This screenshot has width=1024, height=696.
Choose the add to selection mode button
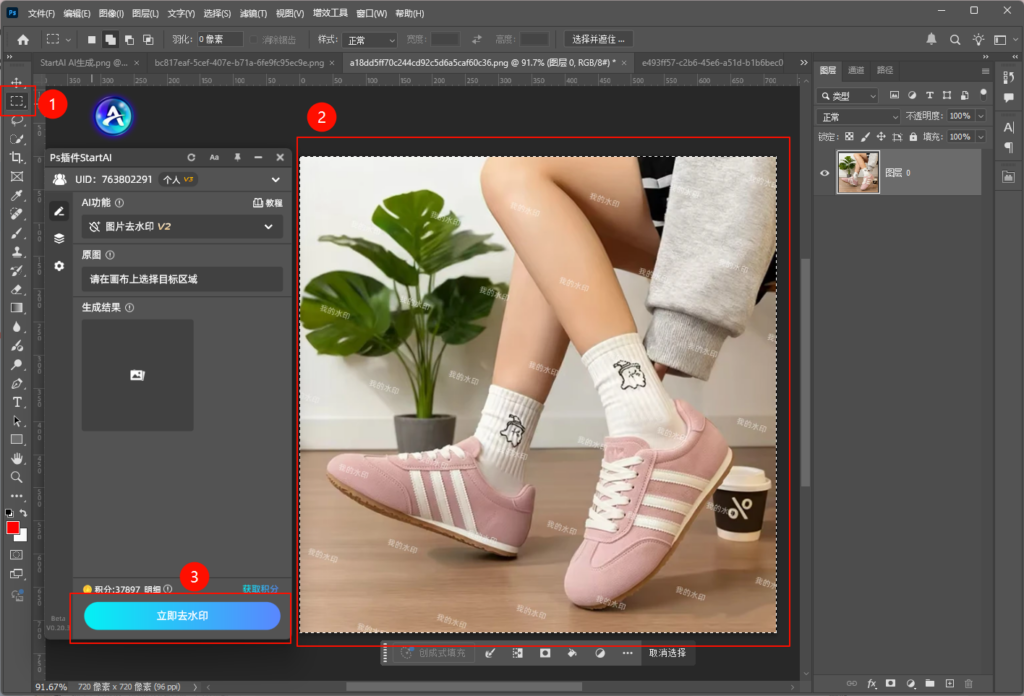[x=110, y=40]
